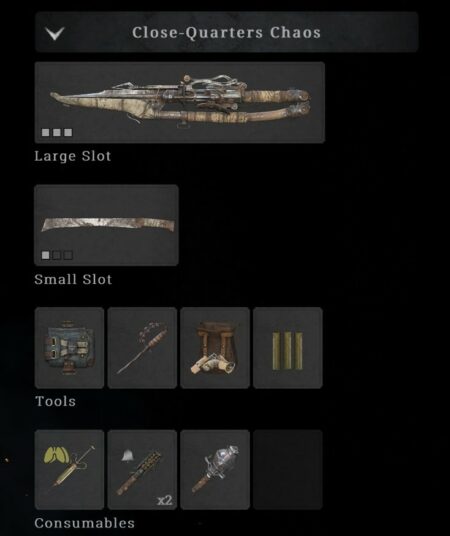
Task: Collapse the Close-Quarters Chaos loadout chevron
Action: pyautogui.click(x=55, y=33)
